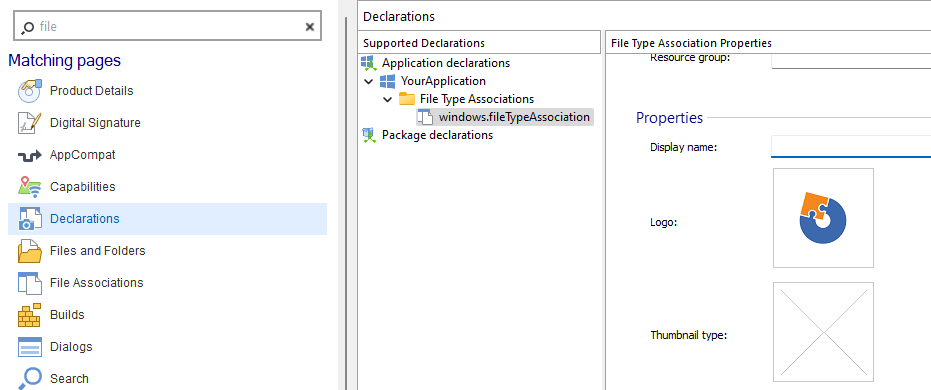Select the Package declarations tree item
This screenshot has width=931, height=390.
click(438, 135)
